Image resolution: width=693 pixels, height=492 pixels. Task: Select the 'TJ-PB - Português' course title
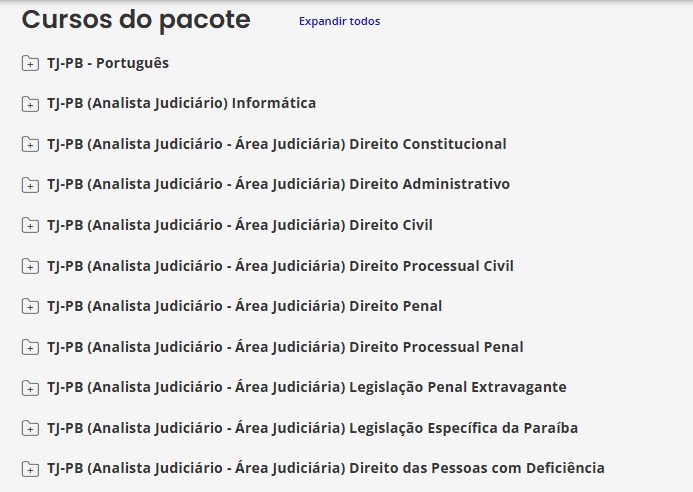pos(108,63)
